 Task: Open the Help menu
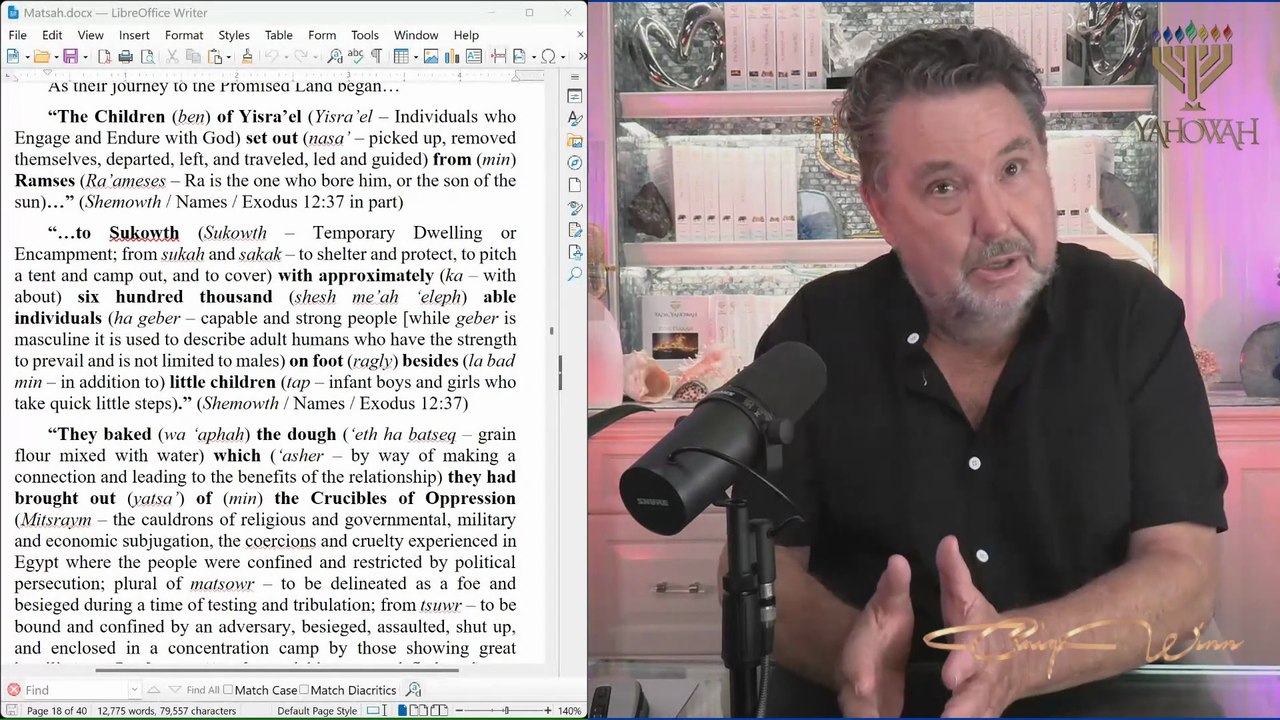point(466,35)
